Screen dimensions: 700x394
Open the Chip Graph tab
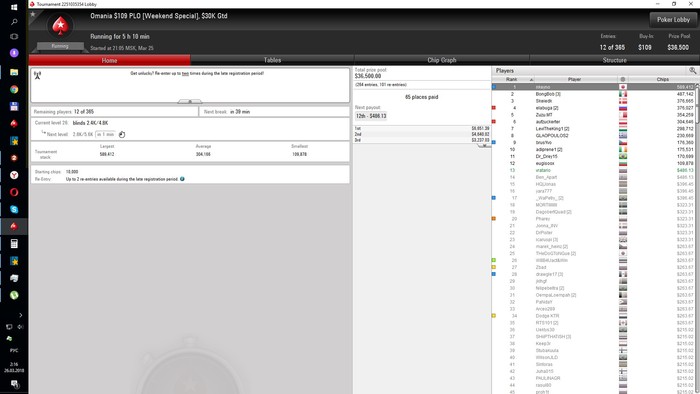[x=442, y=60]
